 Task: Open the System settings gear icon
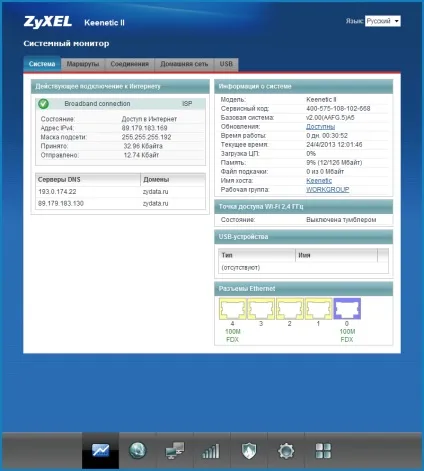coord(286,451)
